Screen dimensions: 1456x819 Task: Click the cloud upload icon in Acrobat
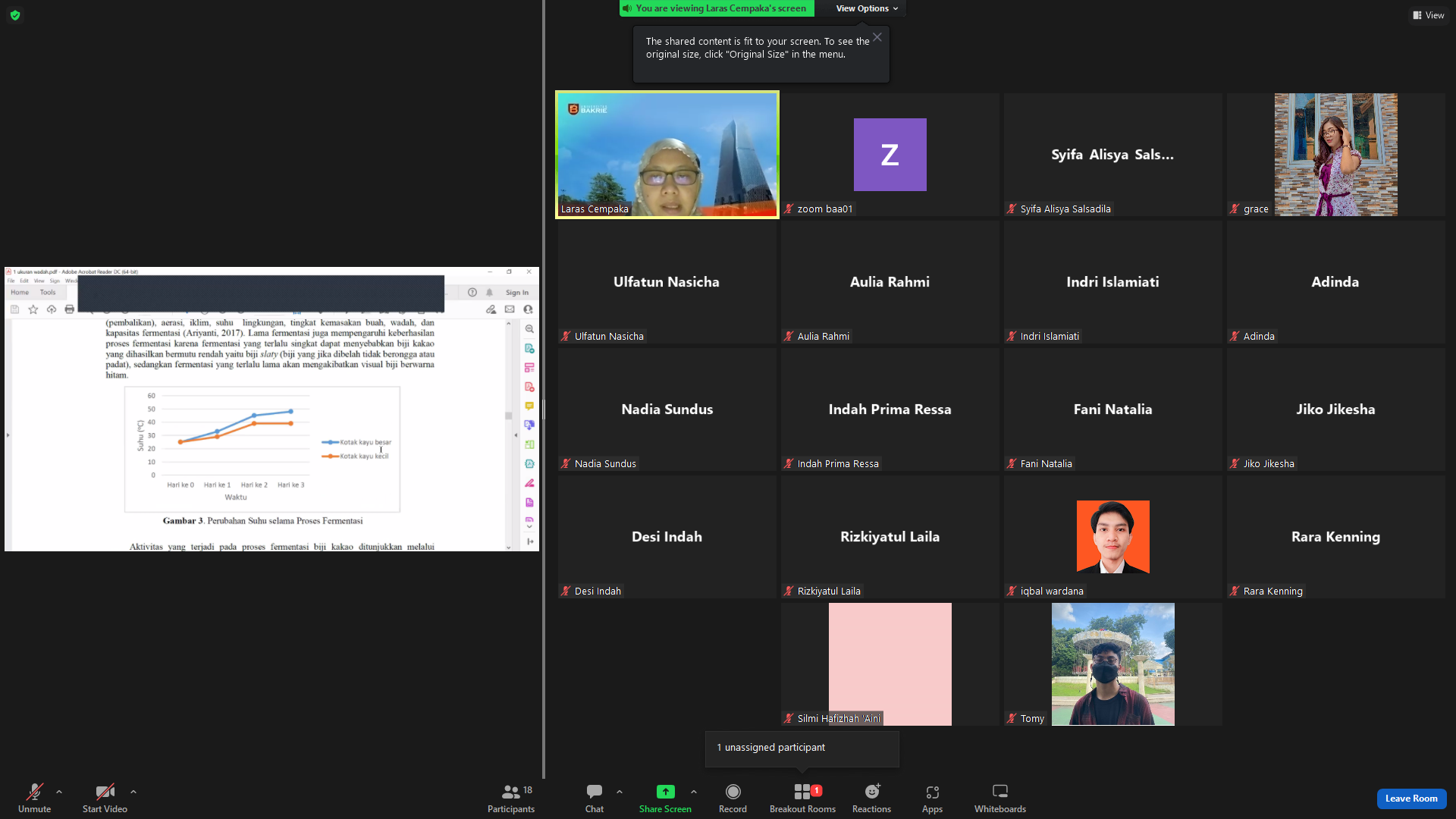(x=52, y=309)
